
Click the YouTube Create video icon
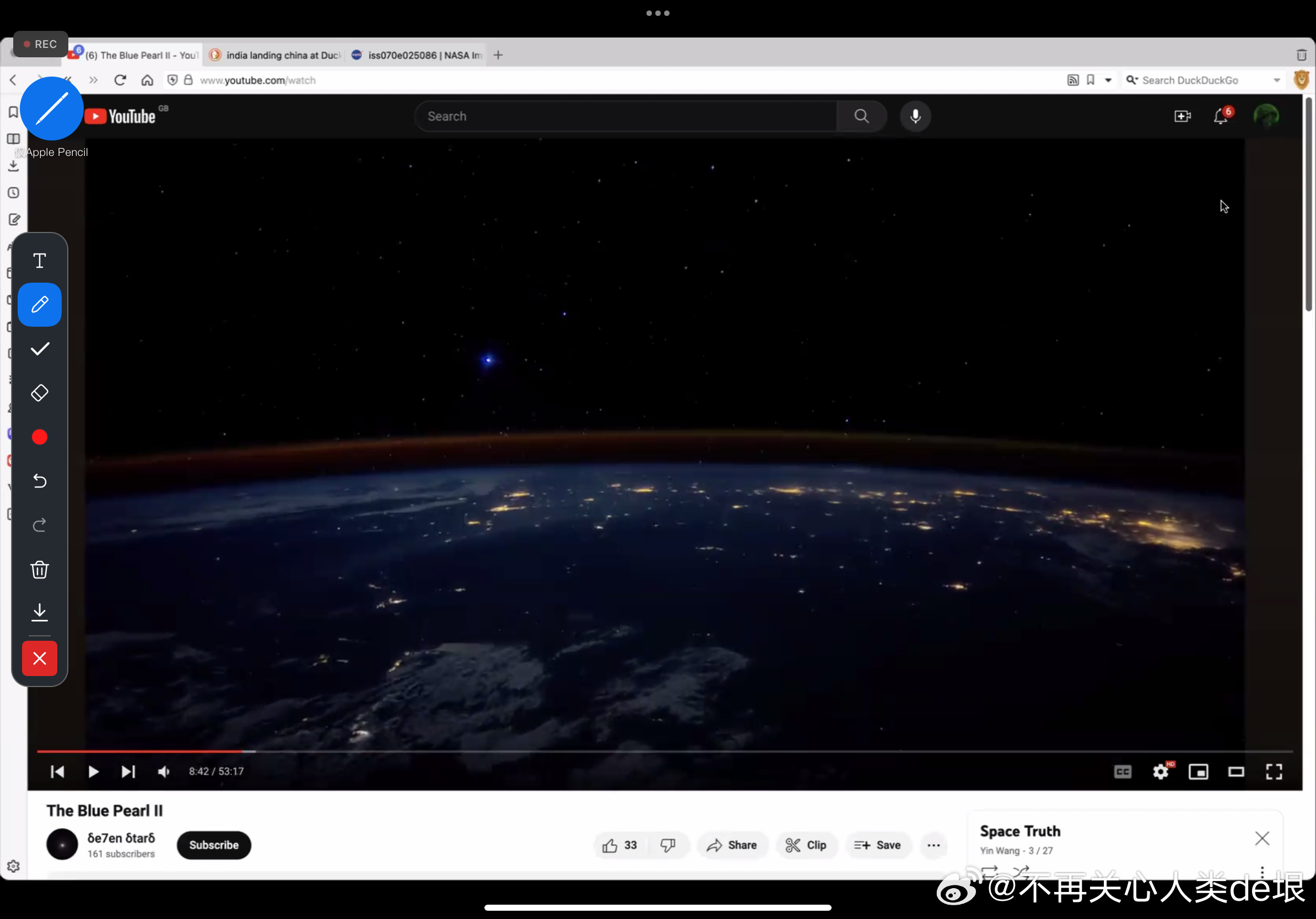tap(1182, 116)
